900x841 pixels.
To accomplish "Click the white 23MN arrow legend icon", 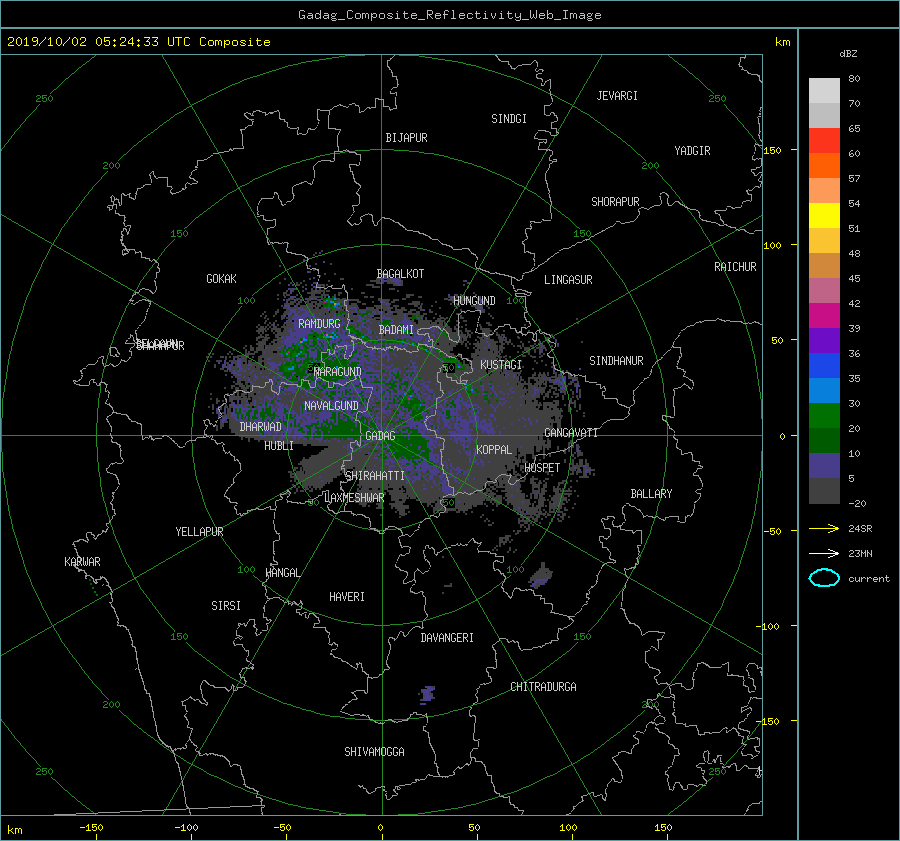I will point(824,553).
